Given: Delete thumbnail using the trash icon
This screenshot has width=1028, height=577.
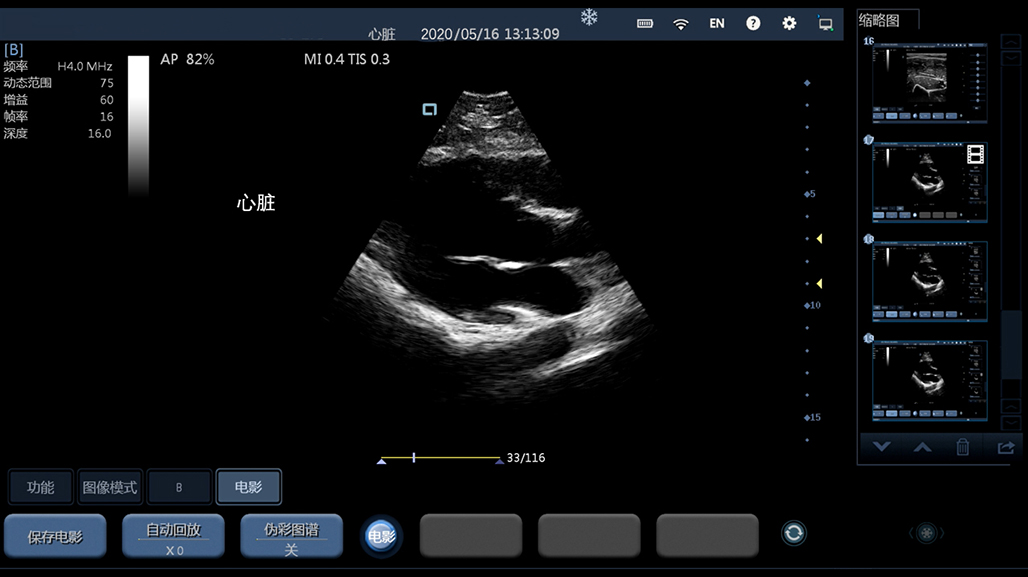Looking at the screenshot, I should tap(962, 447).
